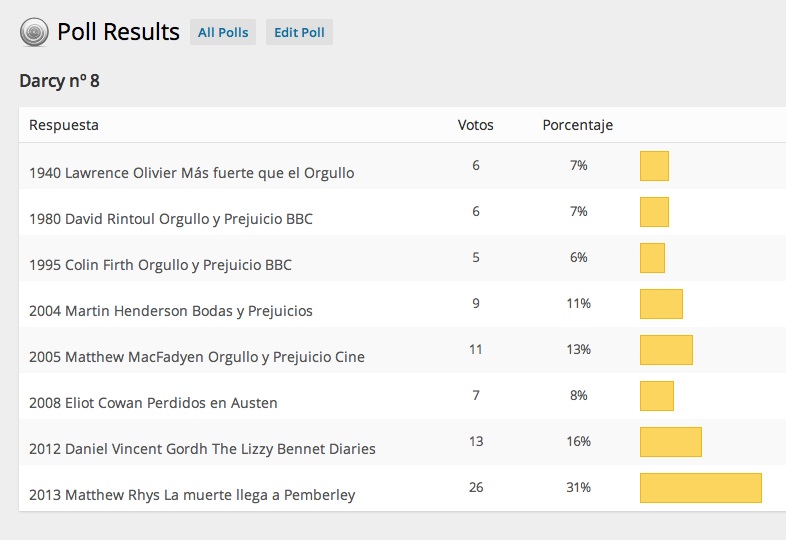Click the 1995 Colin Firth answer text
This screenshot has width=786, height=540.
(160, 265)
